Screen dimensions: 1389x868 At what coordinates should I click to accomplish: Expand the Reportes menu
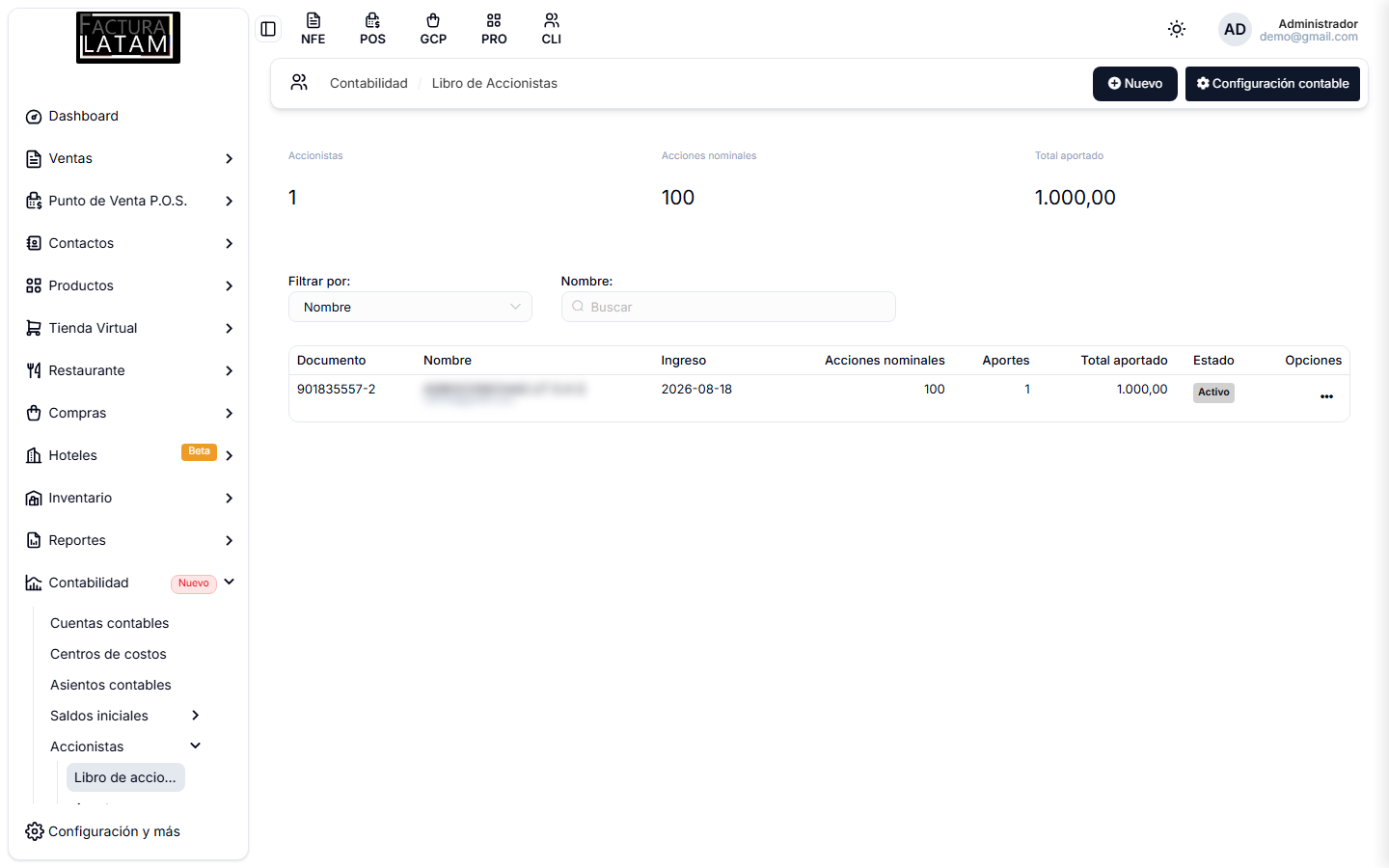point(128,540)
